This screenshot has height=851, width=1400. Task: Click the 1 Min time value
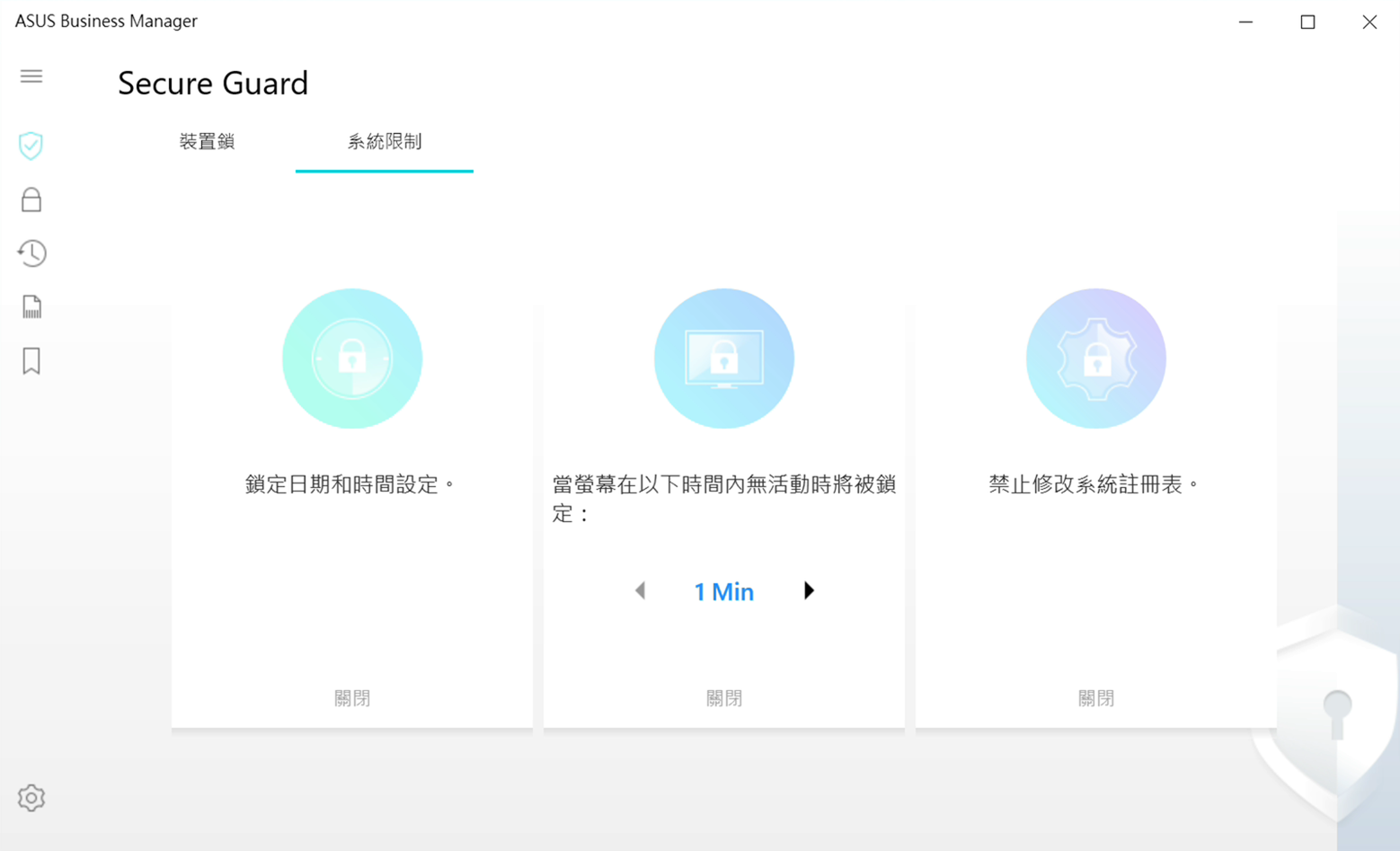(723, 591)
